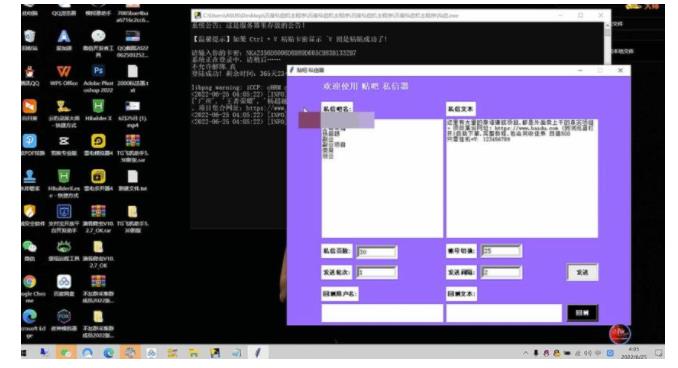Image resolution: width=678 pixels, height=368 pixels.
Task: Open the blue letter A desktop app icon
Action: (64, 40)
